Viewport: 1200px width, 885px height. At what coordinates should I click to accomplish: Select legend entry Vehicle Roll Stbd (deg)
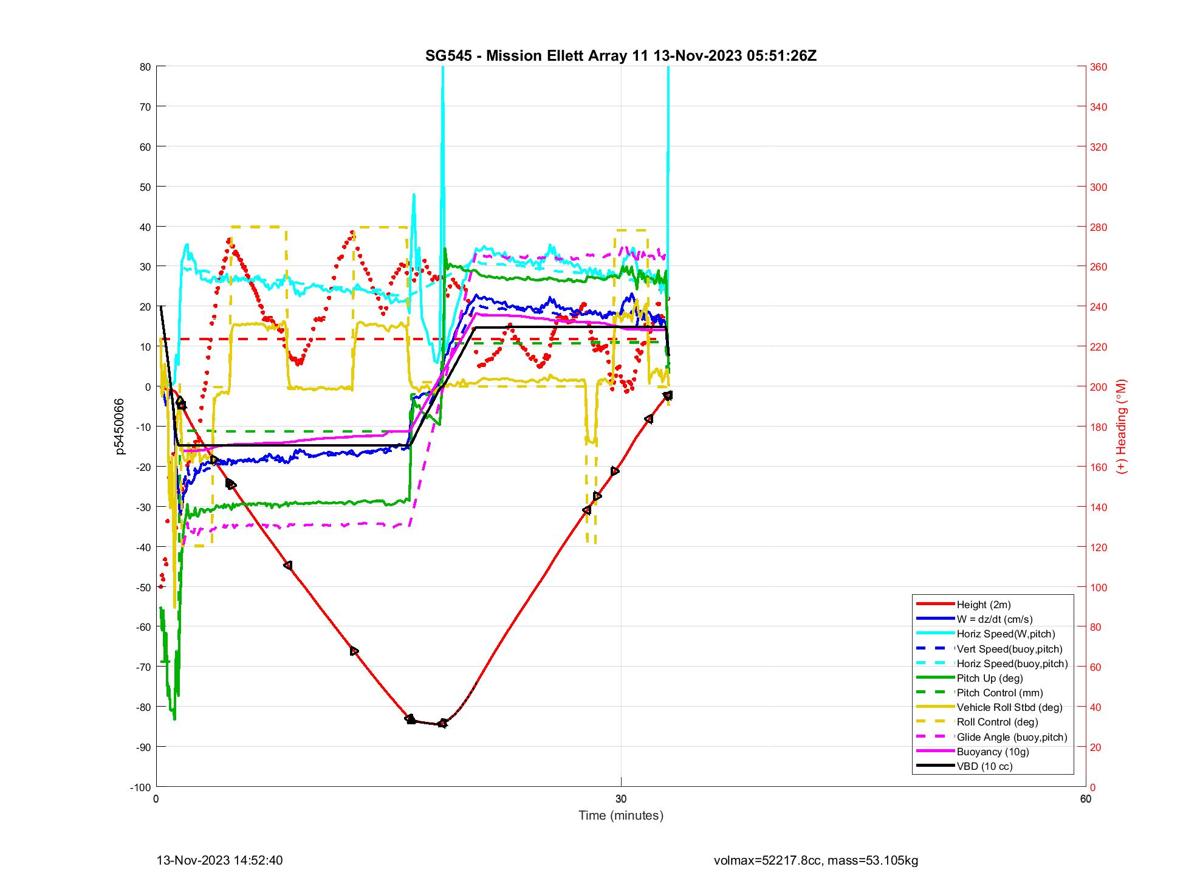point(1009,707)
